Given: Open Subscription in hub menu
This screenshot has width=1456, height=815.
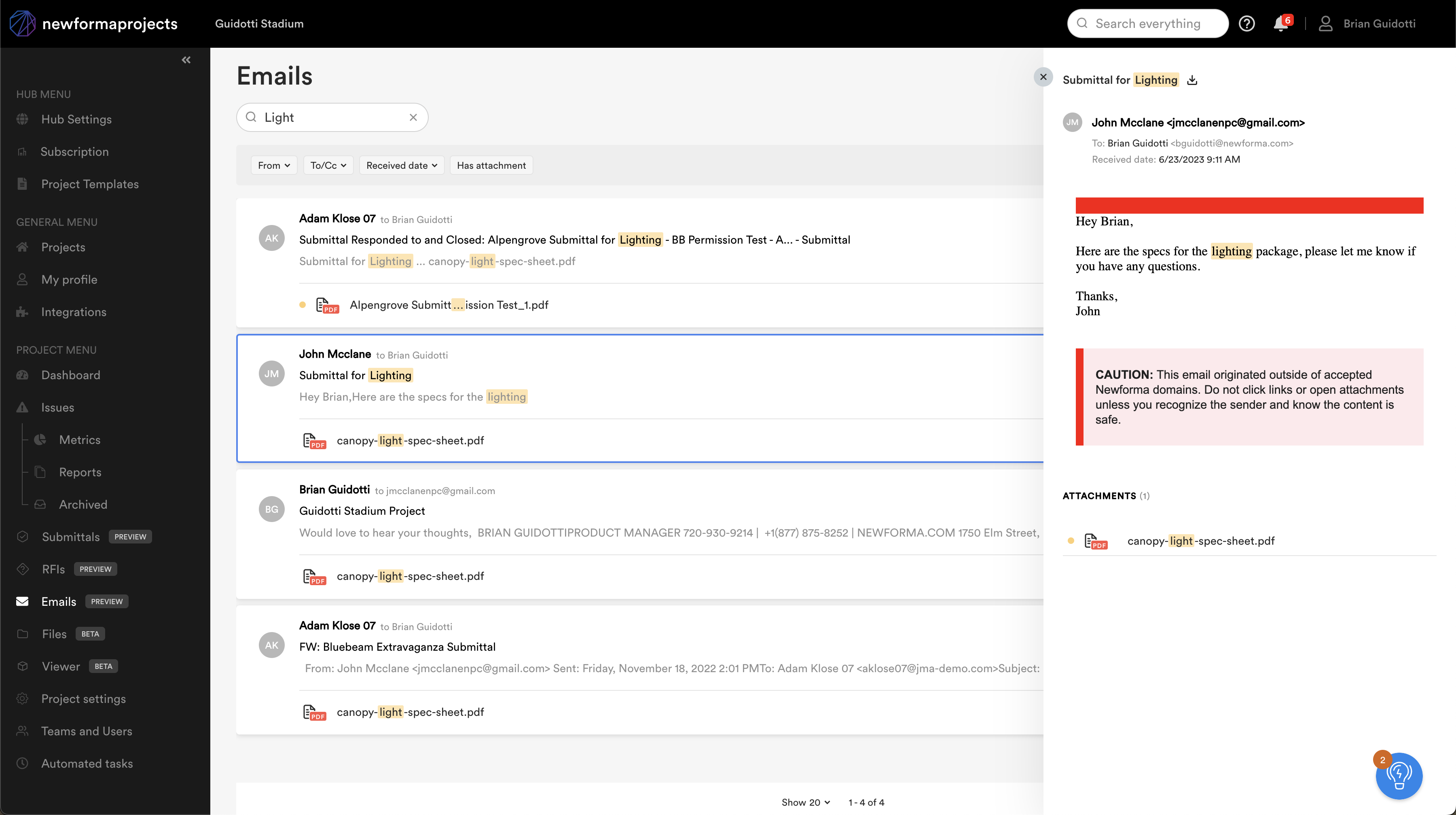Looking at the screenshot, I should (74, 152).
